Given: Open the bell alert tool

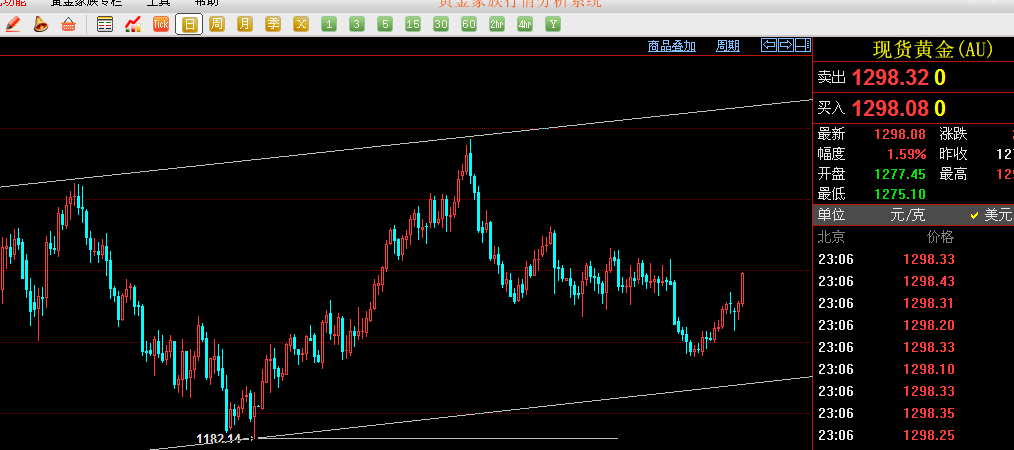Looking at the screenshot, I should (41, 25).
